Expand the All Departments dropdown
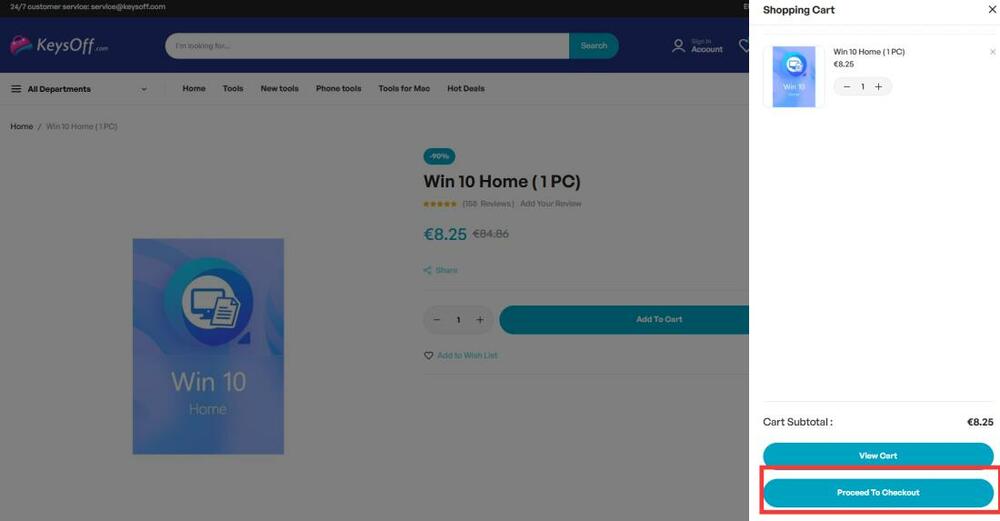The image size is (1000, 521). pyautogui.click(x=79, y=89)
